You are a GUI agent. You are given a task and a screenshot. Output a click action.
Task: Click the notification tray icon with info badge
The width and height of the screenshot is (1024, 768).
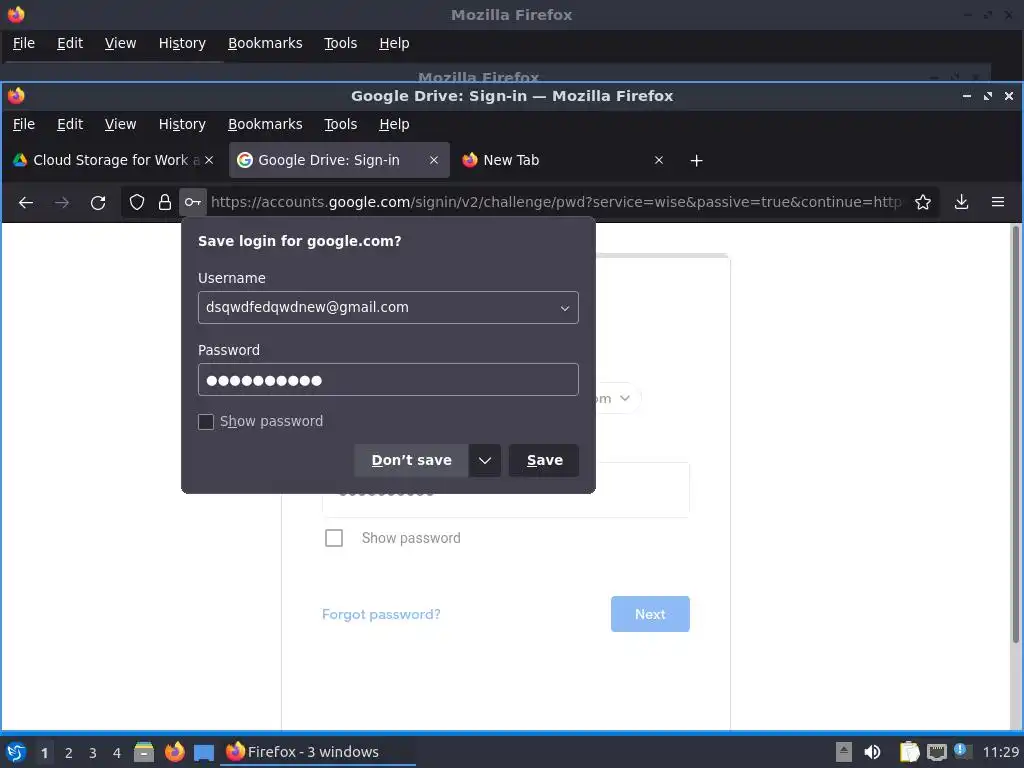pos(963,751)
